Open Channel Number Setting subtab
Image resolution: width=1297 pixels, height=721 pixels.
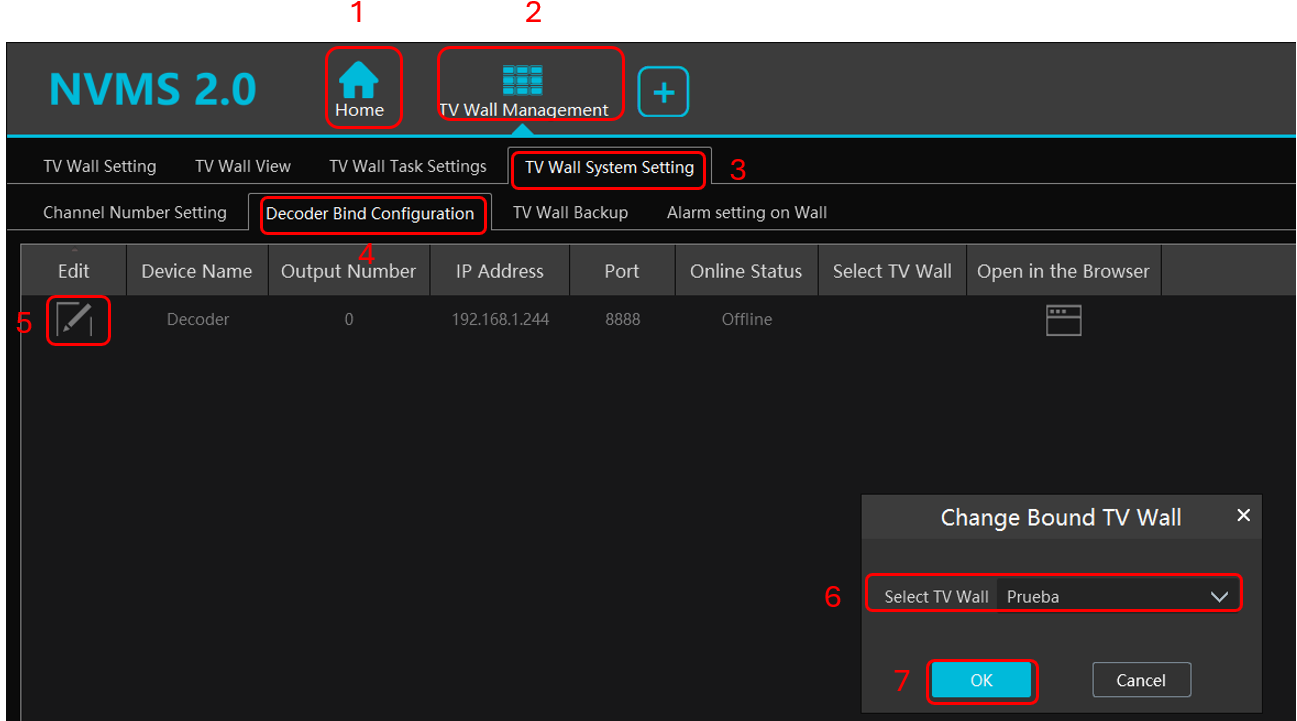tap(135, 212)
